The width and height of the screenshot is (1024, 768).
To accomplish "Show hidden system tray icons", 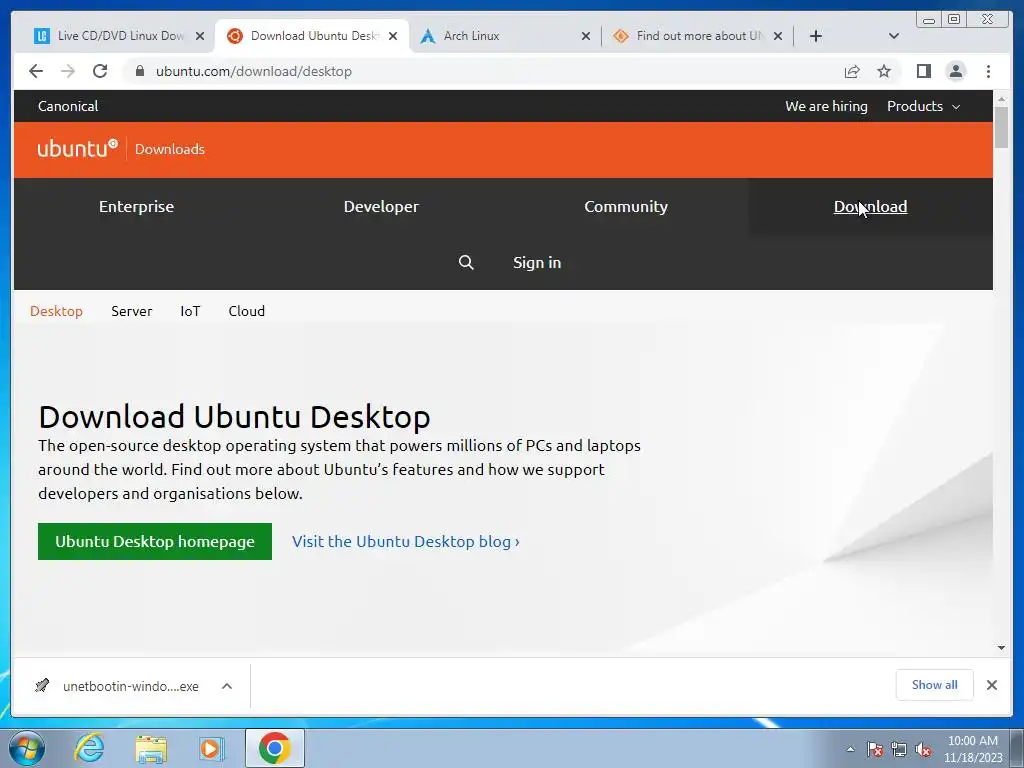I will [x=850, y=749].
